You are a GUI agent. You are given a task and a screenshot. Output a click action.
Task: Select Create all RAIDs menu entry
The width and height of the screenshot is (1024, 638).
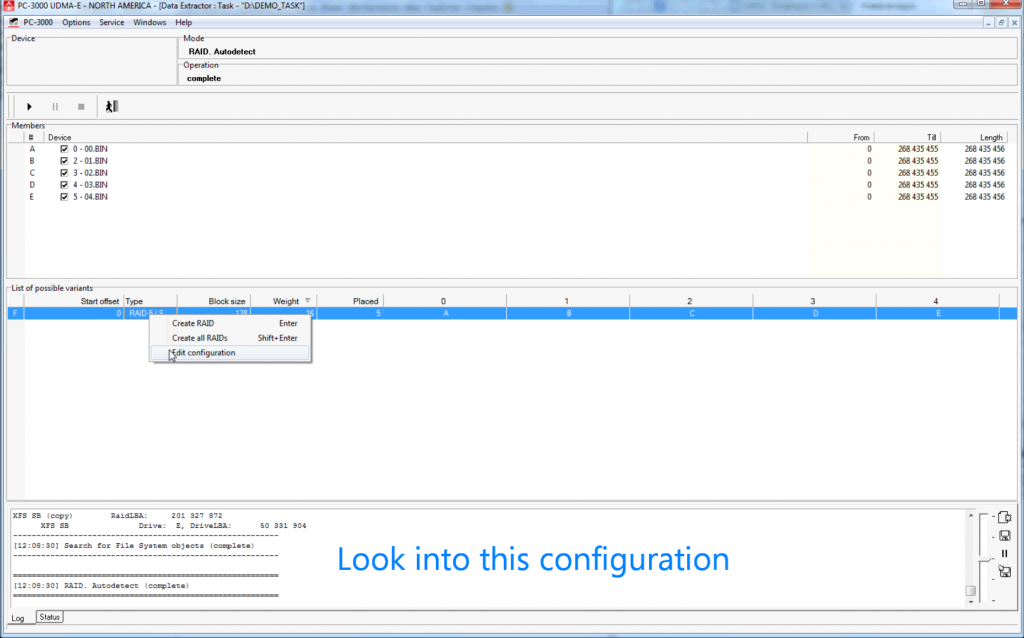point(200,338)
